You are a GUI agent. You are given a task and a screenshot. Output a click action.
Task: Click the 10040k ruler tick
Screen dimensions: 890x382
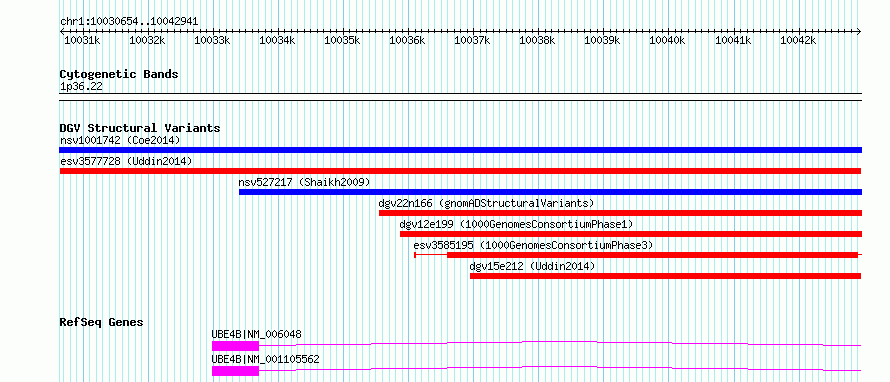point(668,40)
